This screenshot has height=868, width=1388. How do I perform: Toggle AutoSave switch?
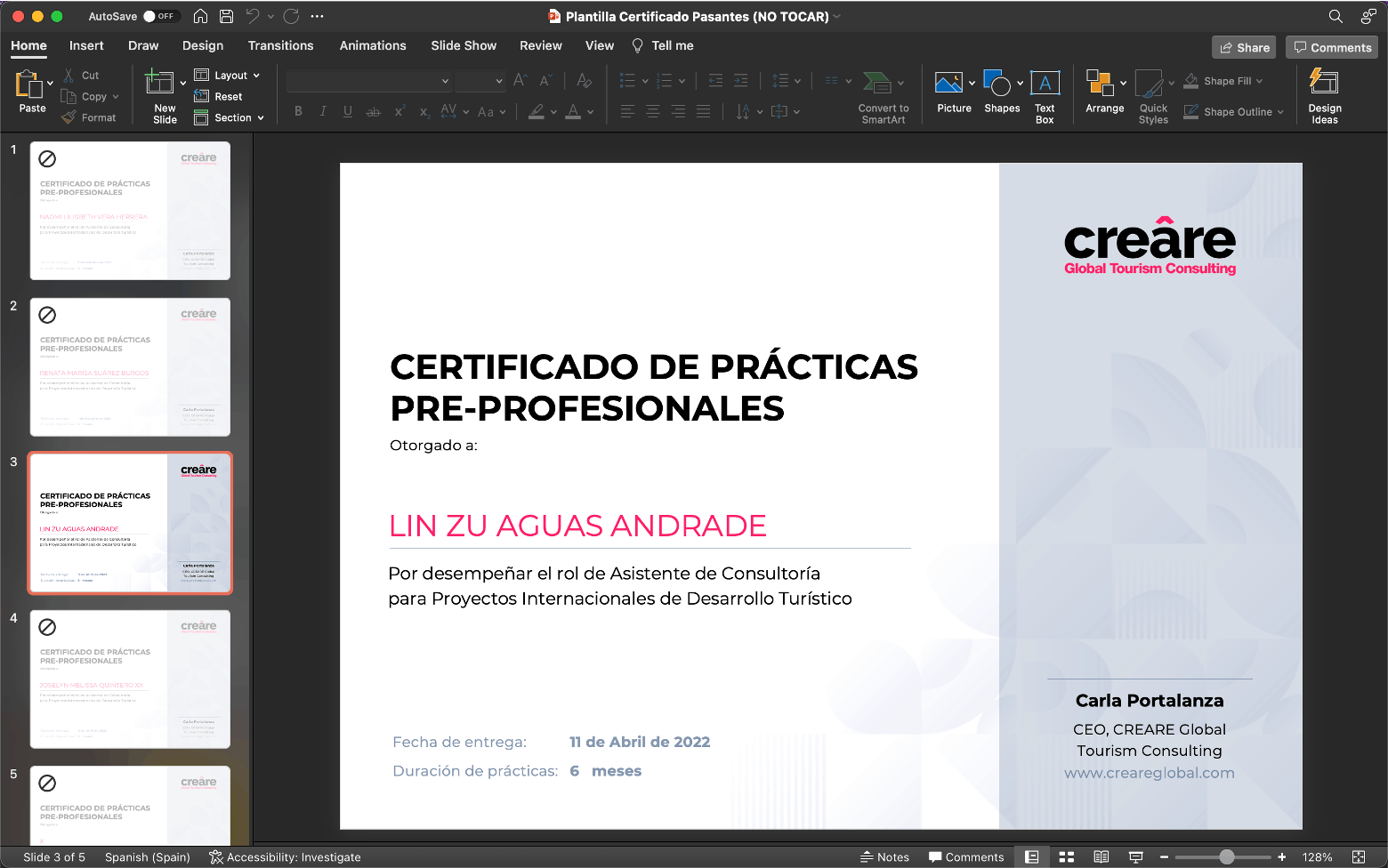click(x=160, y=16)
